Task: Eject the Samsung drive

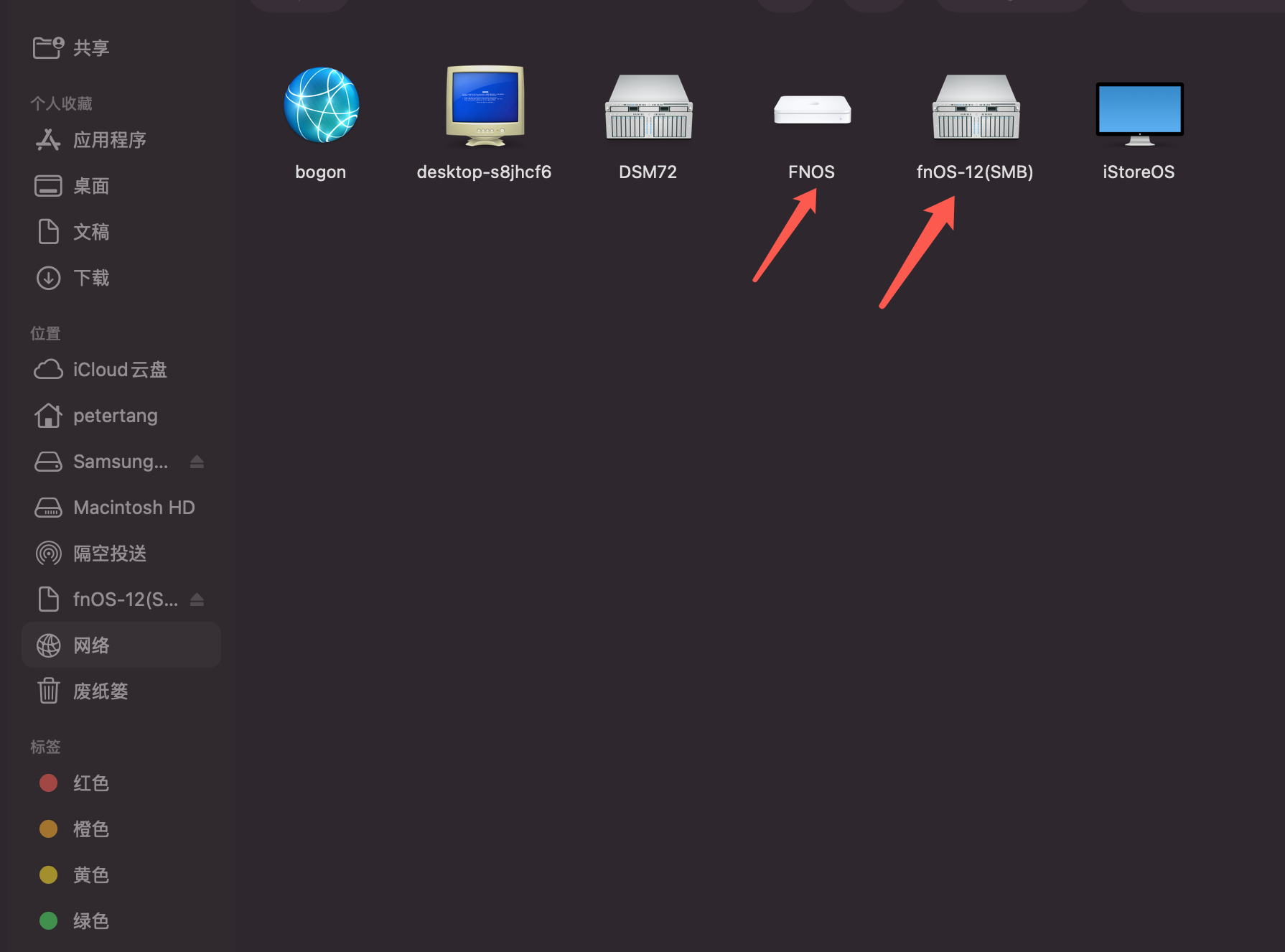Action: (197, 462)
